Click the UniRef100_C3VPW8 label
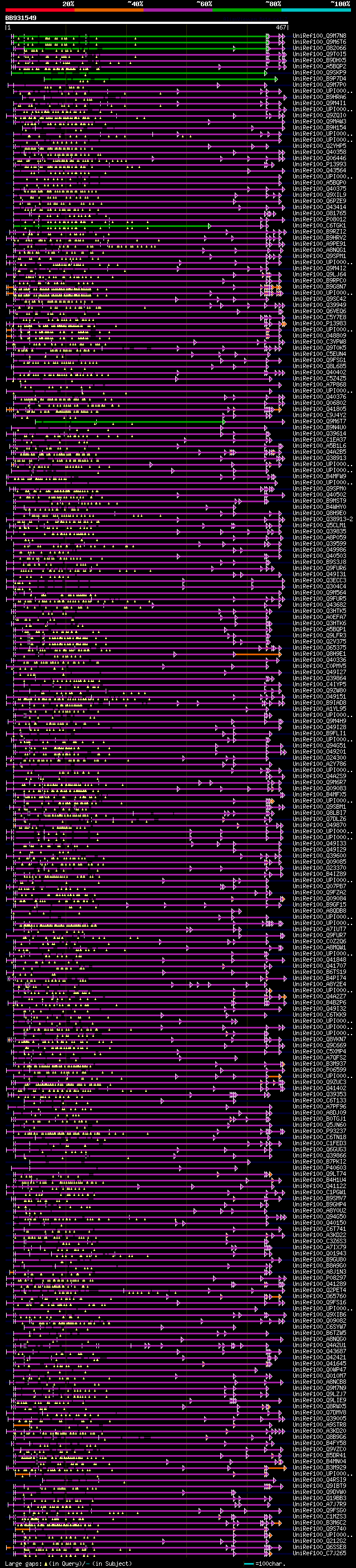 319,342
